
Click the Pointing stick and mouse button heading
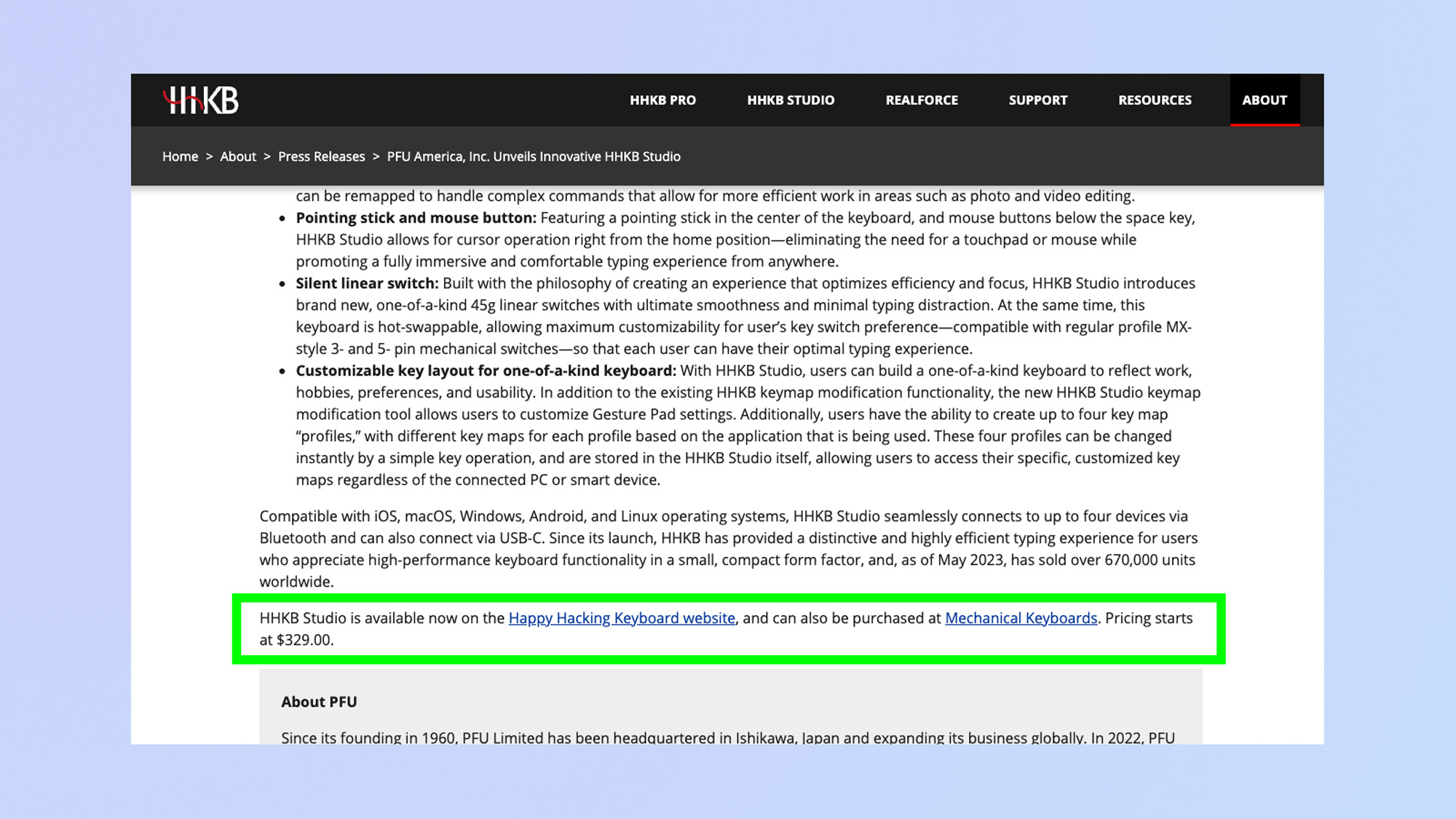(x=416, y=218)
